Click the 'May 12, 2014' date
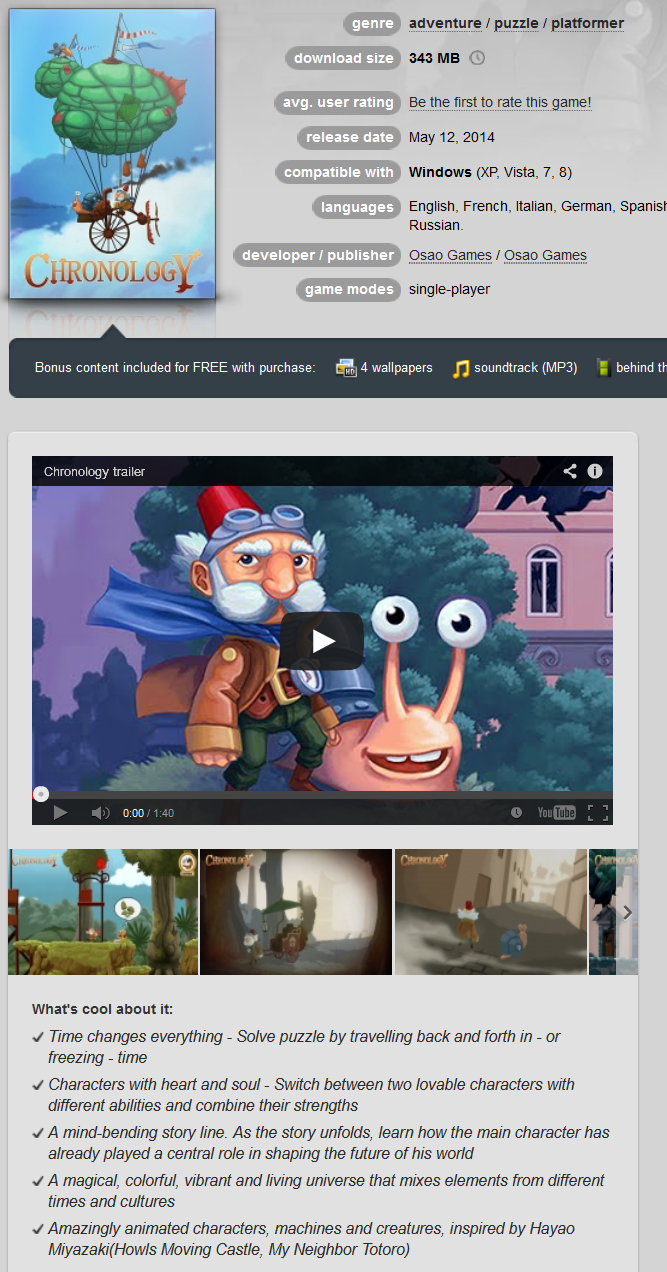667x1272 pixels. click(452, 137)
